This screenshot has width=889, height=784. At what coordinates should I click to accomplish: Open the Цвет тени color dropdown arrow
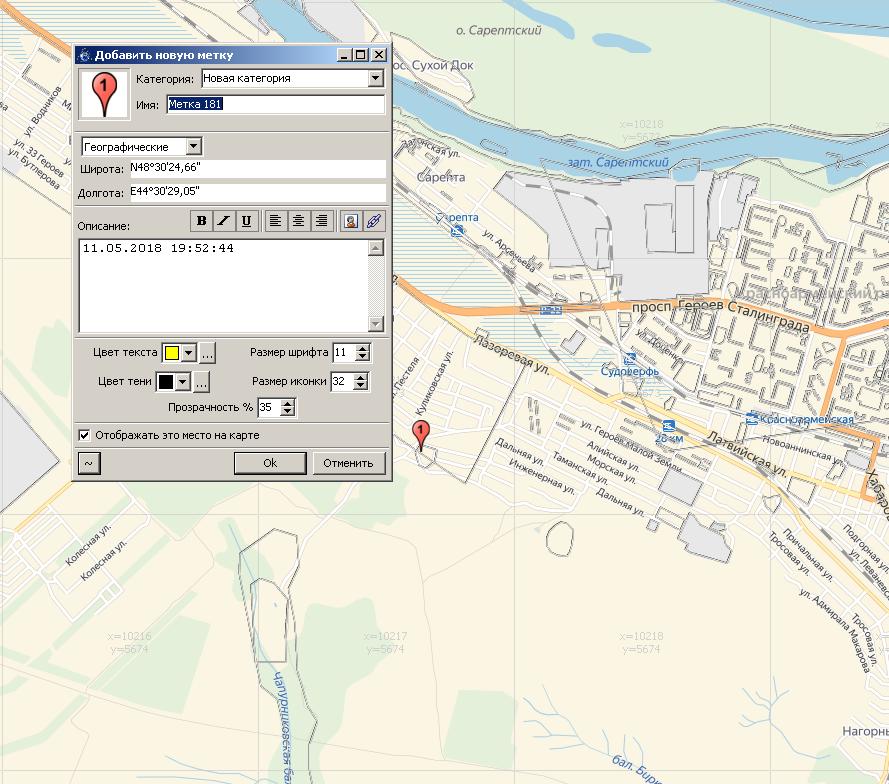point(183,382)
